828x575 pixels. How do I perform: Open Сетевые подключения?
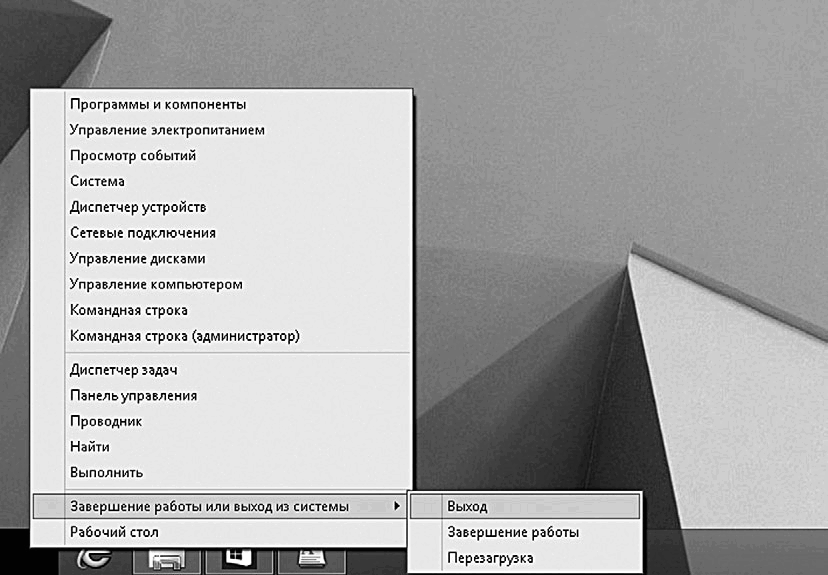(143, 233)
